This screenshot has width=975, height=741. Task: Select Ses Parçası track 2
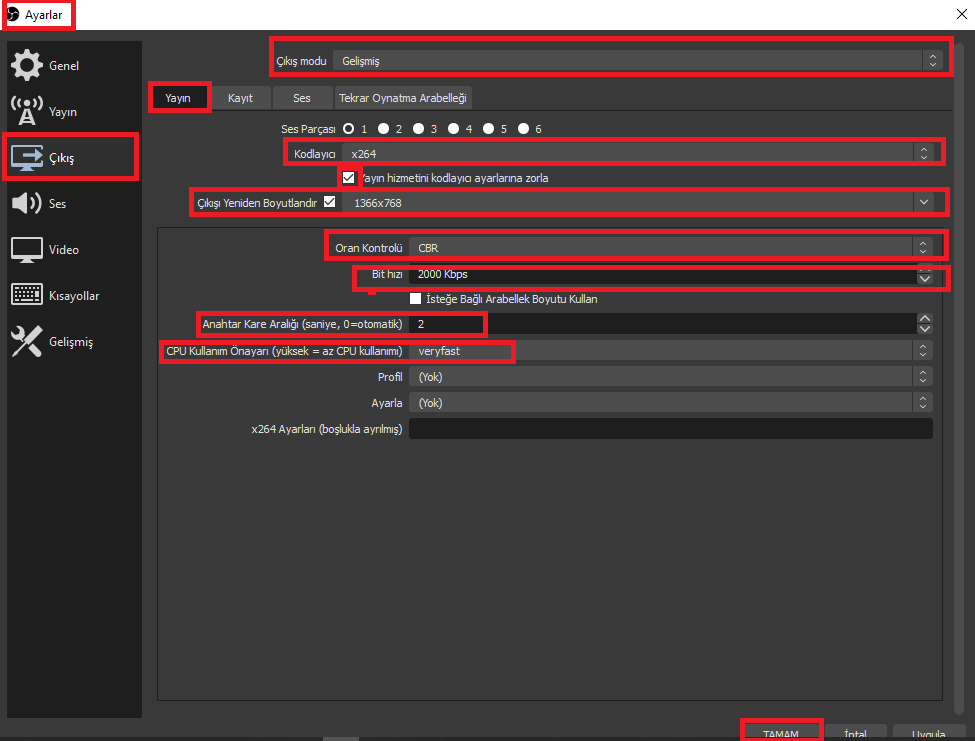[x=384, y=129]
